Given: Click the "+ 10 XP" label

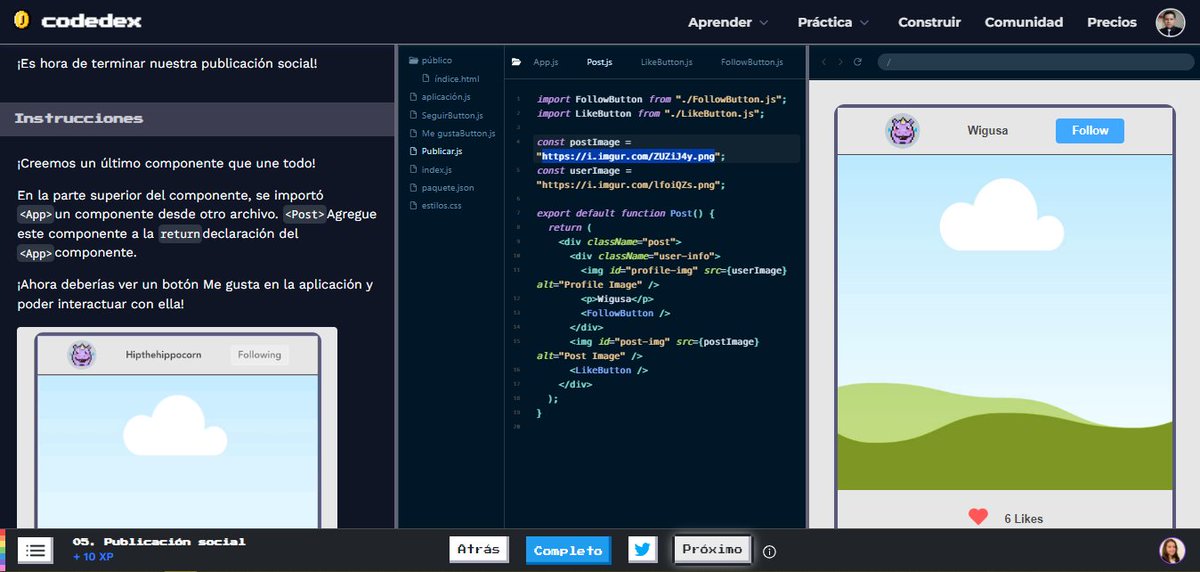Looking at the screenshot, I should [x=93, y=556].
